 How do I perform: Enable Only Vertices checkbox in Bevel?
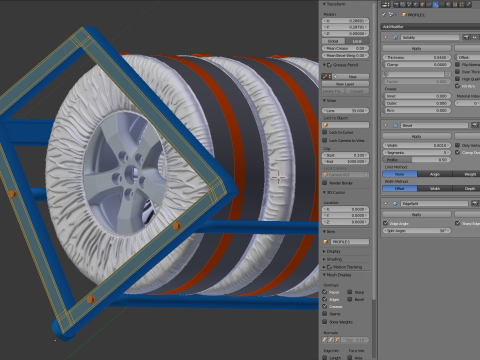[458, 145]
